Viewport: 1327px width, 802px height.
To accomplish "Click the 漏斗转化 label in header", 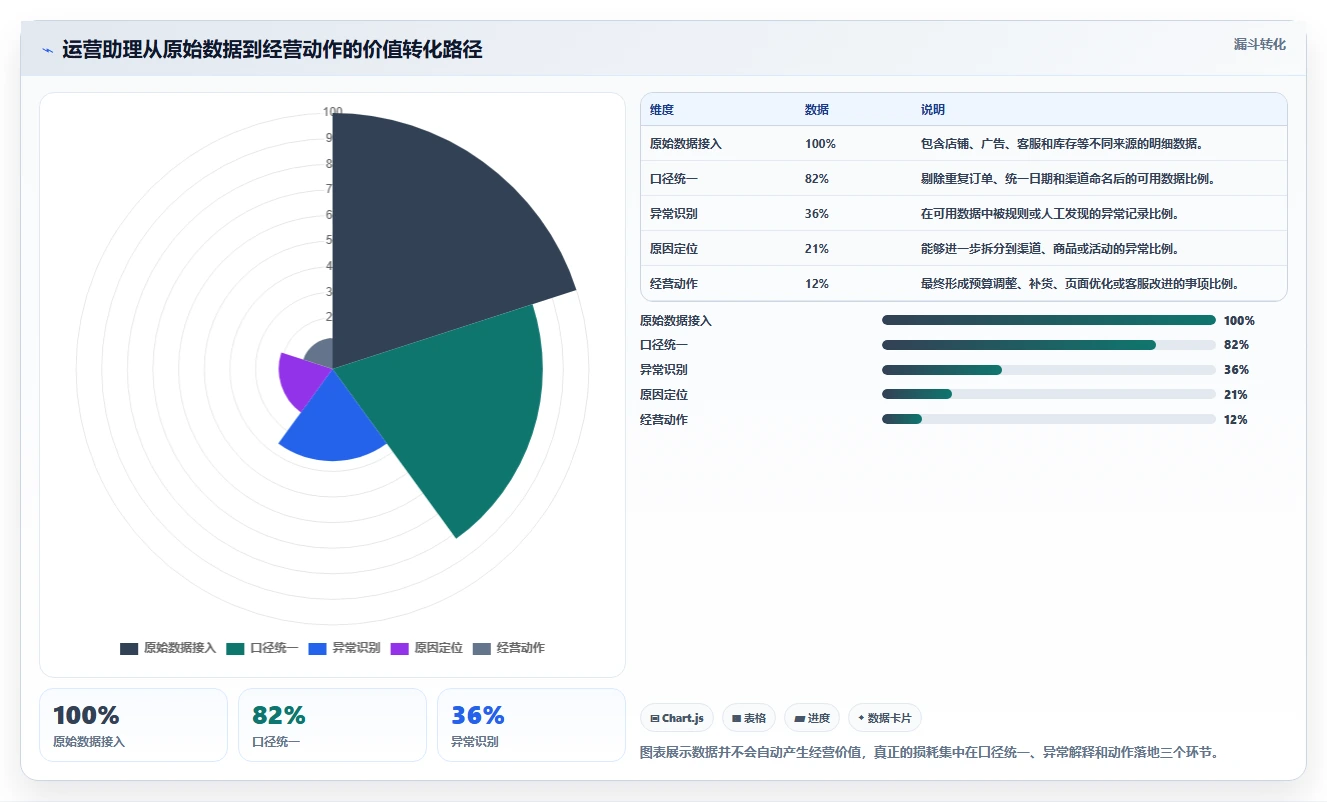I will tap(1259, 44).
